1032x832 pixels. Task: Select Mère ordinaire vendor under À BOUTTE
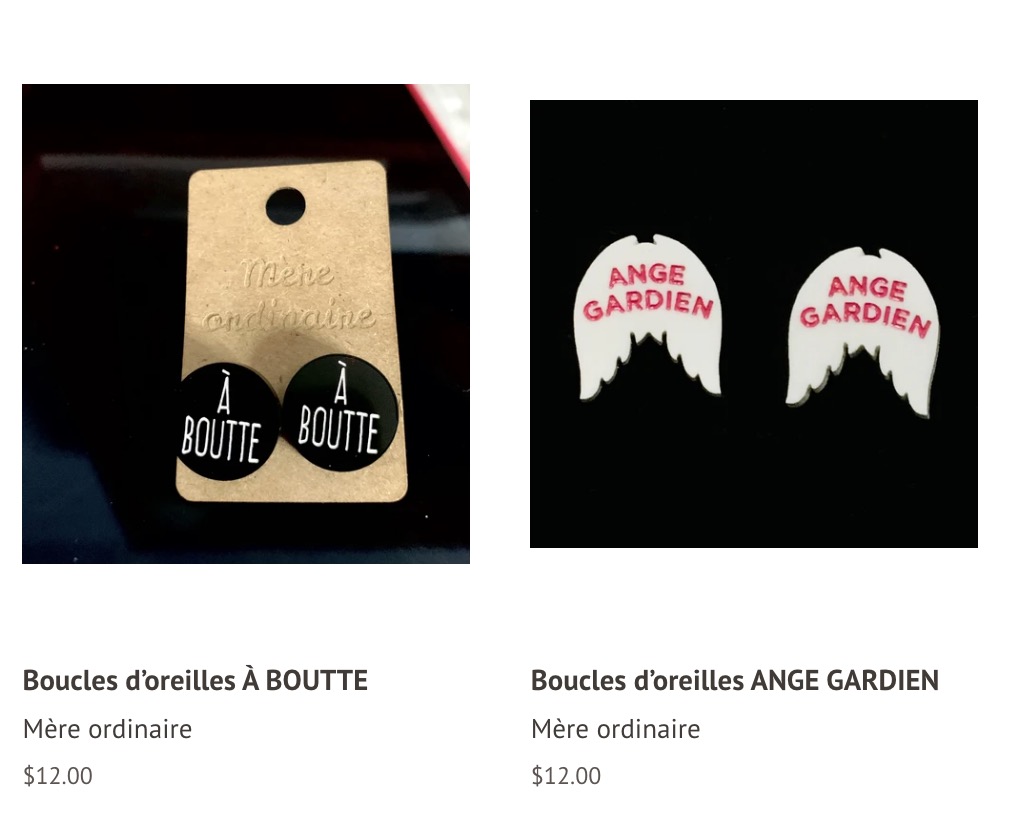click(107, 729)
